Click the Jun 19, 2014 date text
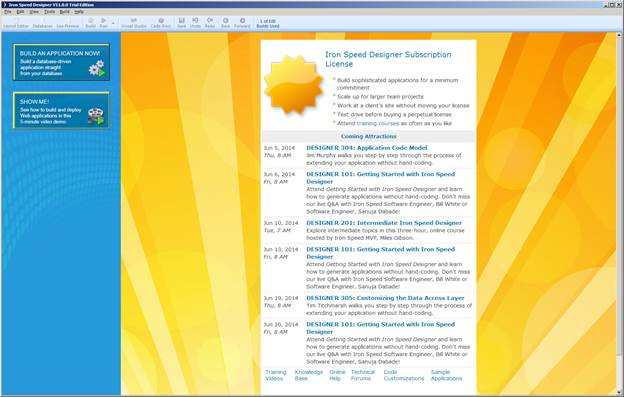 [x=281, y=298]
